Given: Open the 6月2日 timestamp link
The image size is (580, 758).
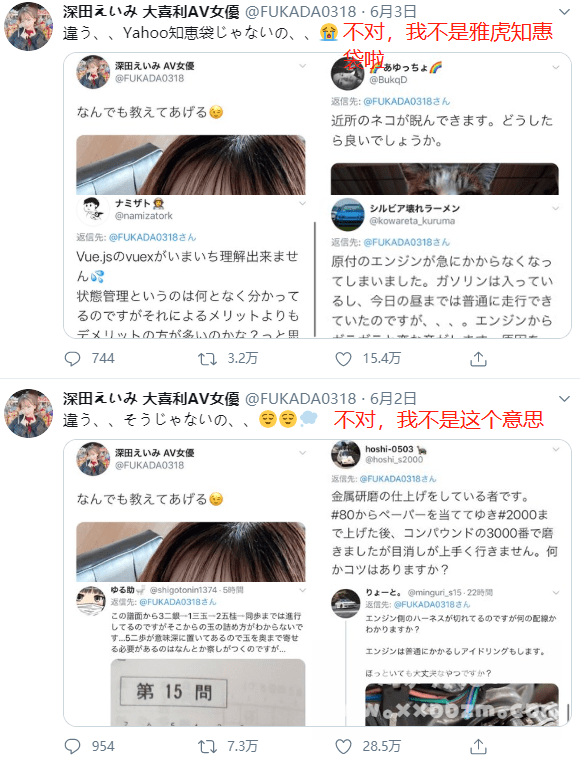Looking at the screenshot, I should pos(393,399).
